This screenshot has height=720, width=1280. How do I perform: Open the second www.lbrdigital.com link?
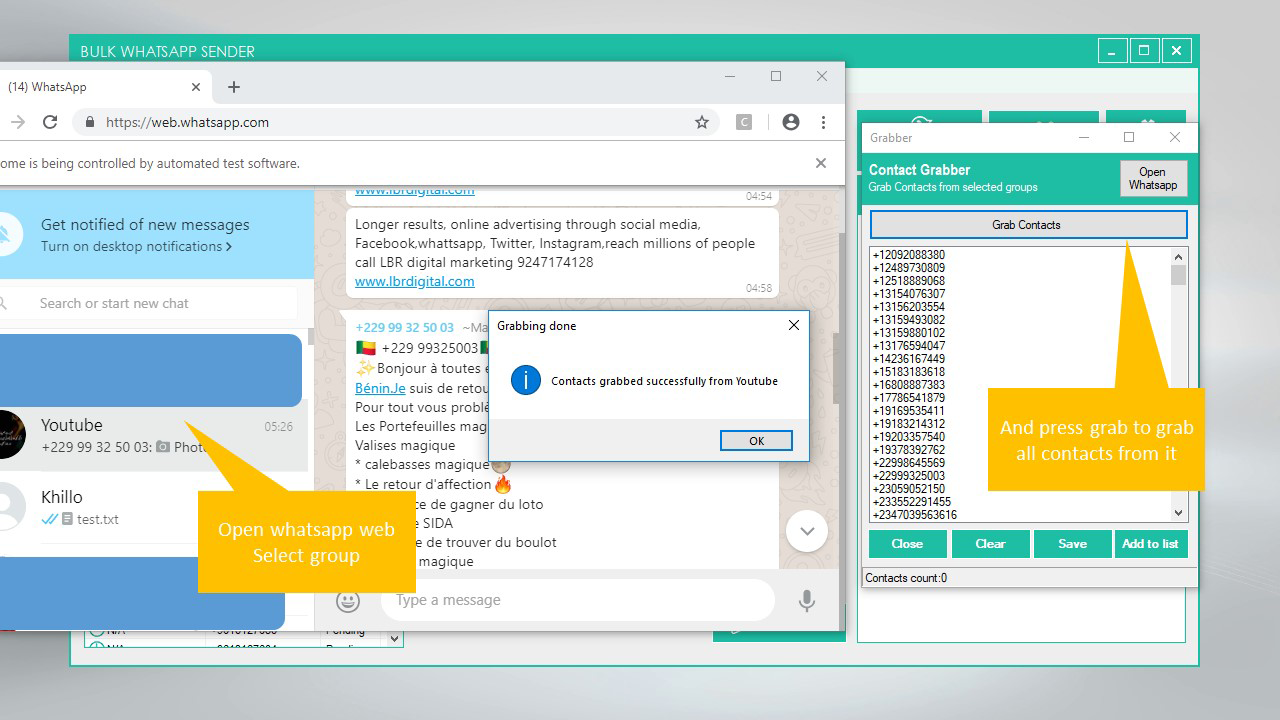point(414,281)
